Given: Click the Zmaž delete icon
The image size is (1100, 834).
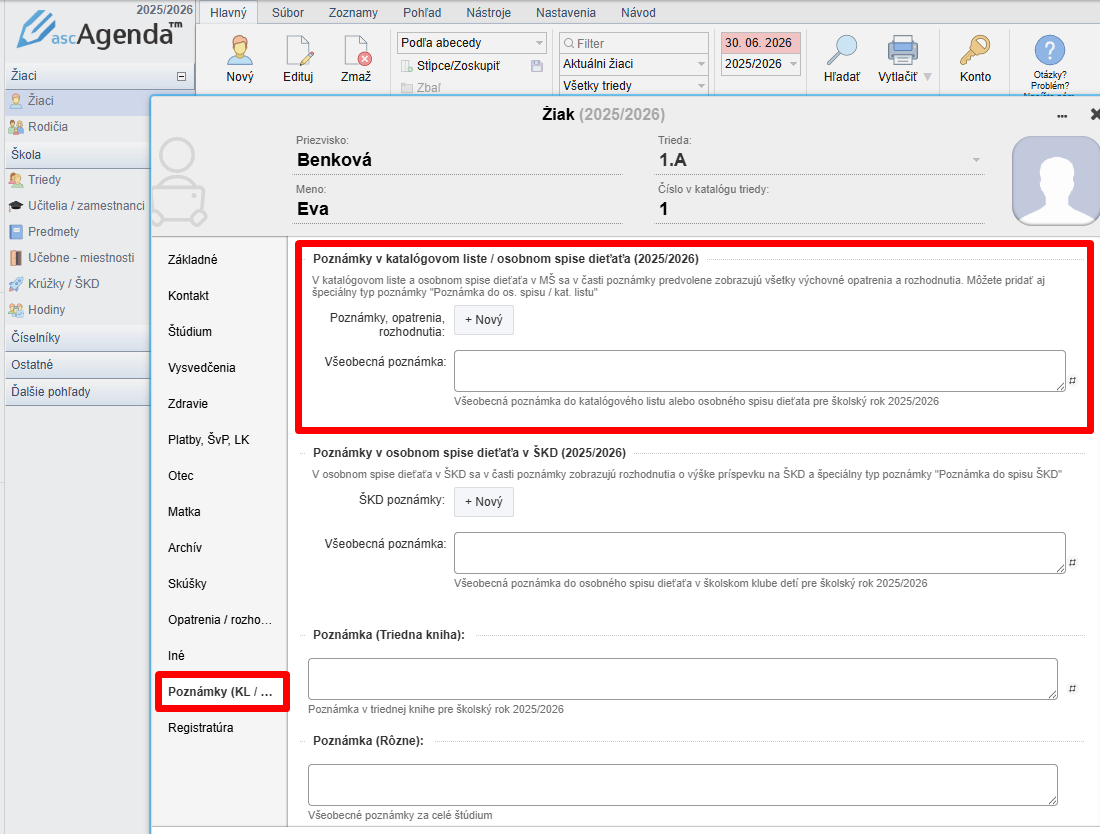Looking at the screenshot, I should click(x=356, y=51).
